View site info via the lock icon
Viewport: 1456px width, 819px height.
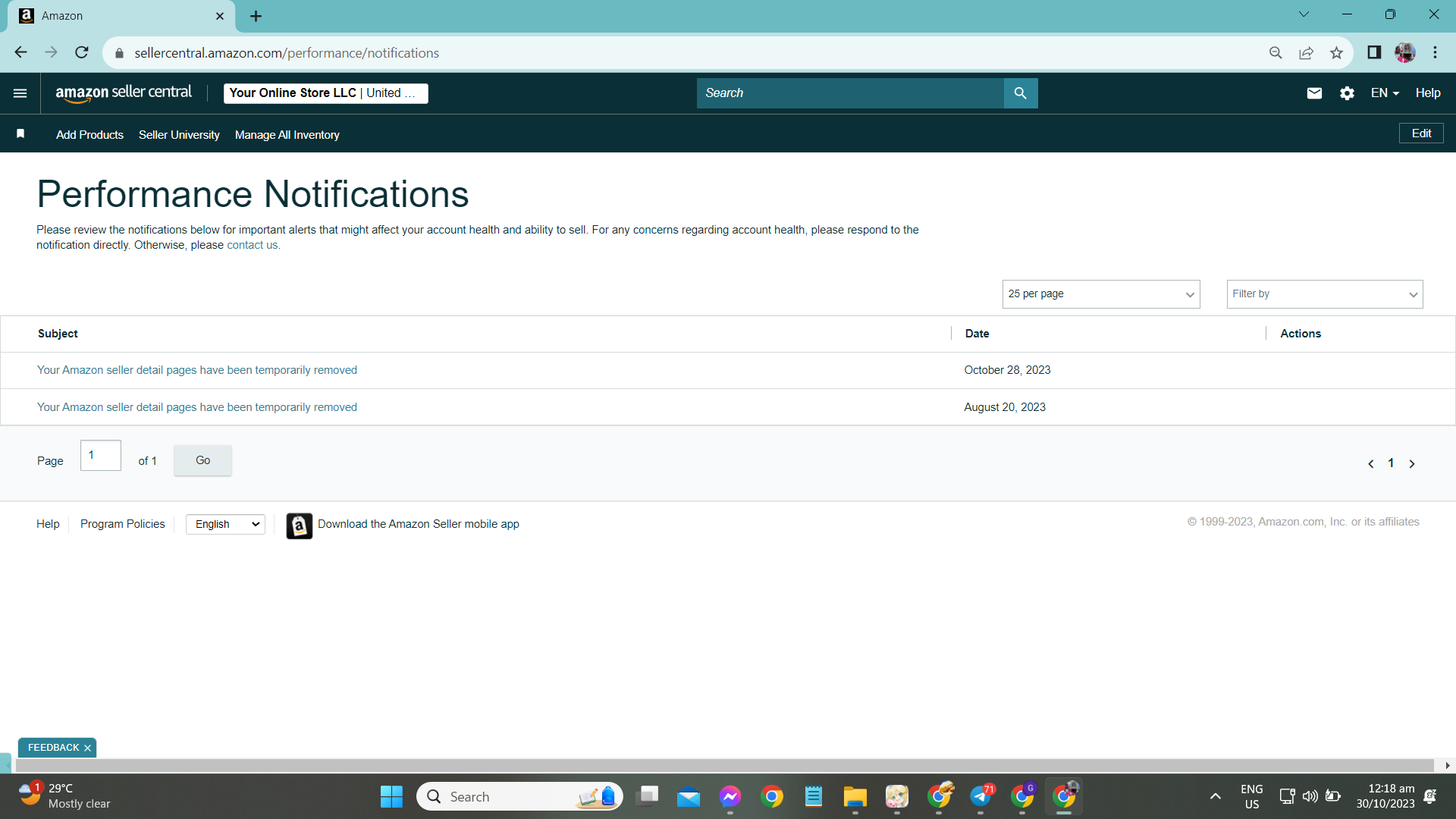pos(119,53)
